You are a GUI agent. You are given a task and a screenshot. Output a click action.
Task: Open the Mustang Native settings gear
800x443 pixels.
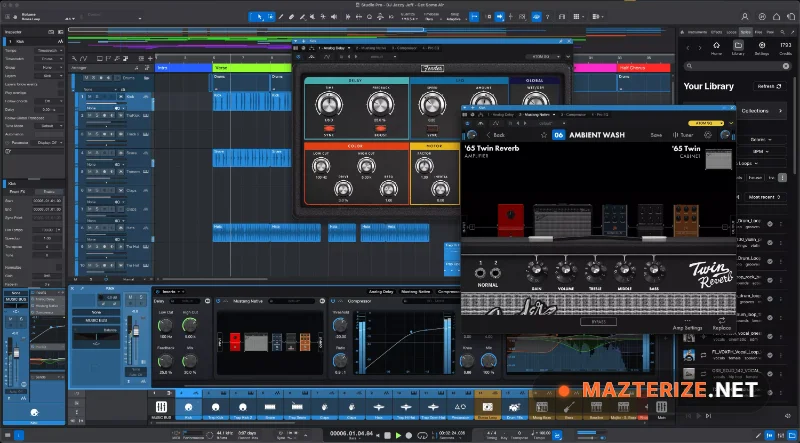[708, 135]
